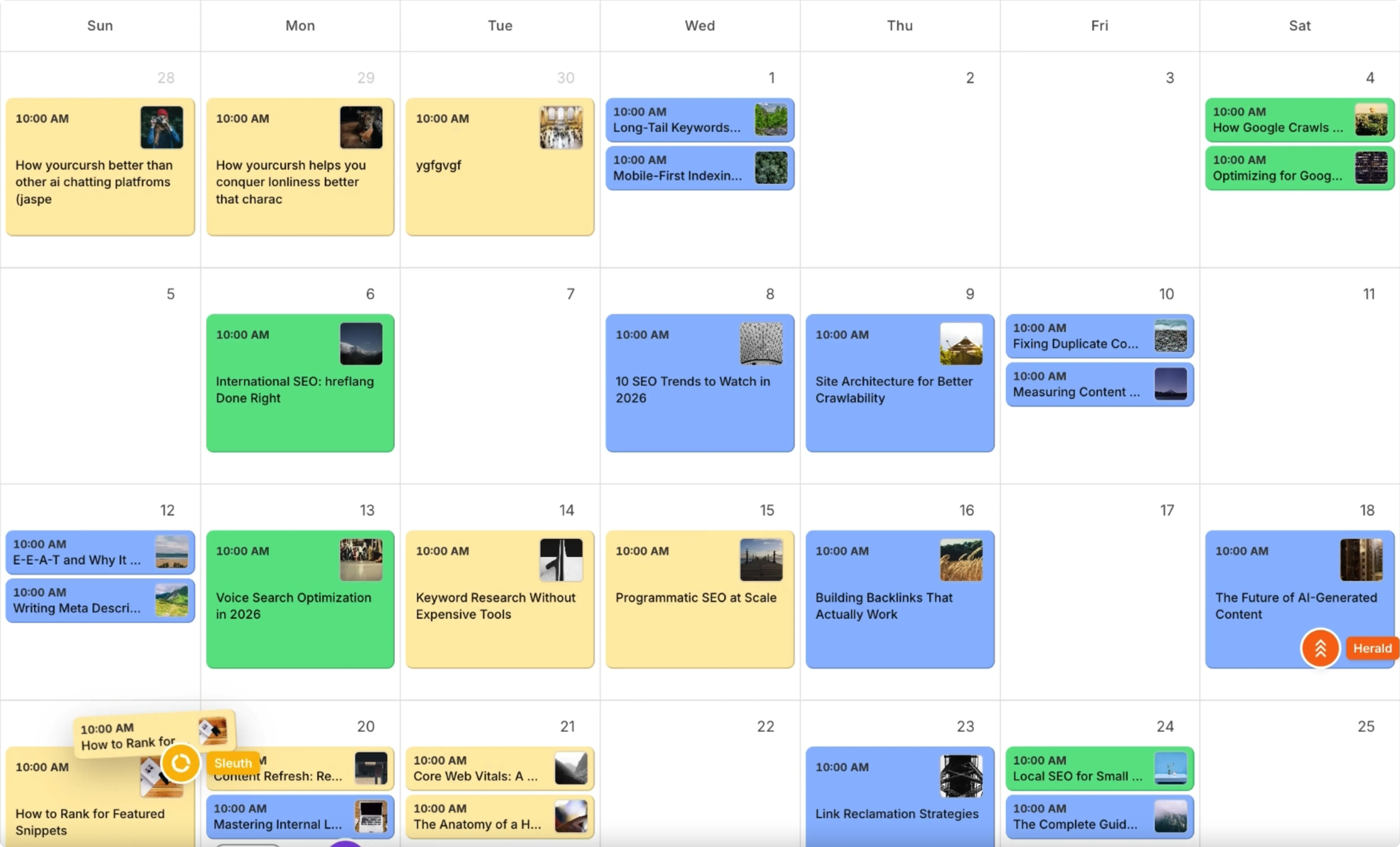Click the mountain thumbnail on International SEO card

(x=361, y=344)
